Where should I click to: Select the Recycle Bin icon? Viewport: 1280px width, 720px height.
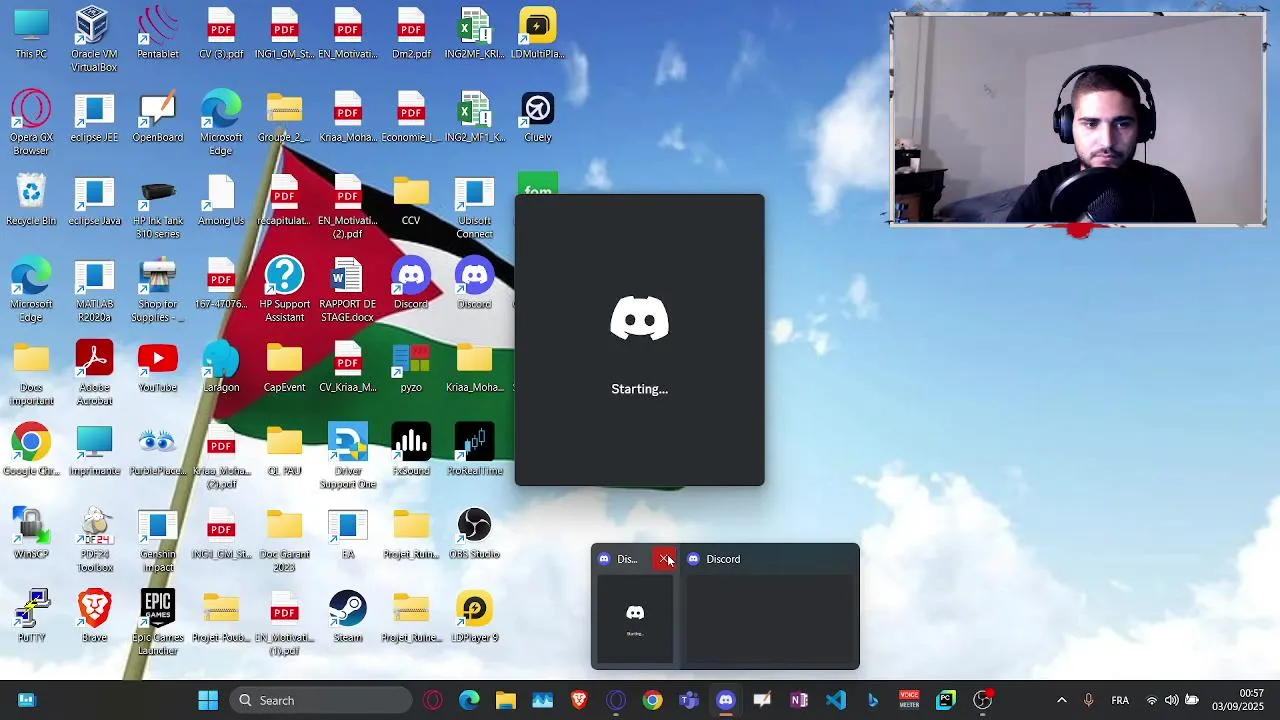(31, 200)
